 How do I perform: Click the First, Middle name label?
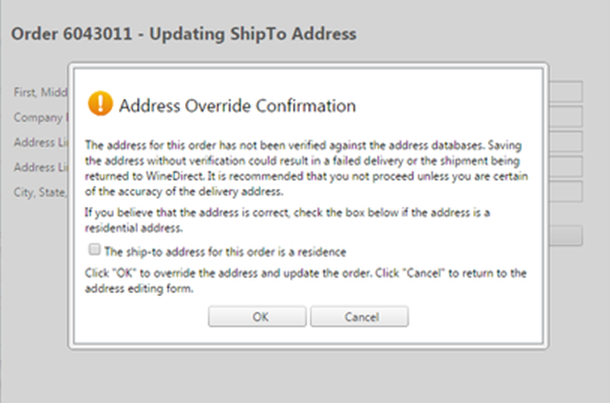(40, 92)
